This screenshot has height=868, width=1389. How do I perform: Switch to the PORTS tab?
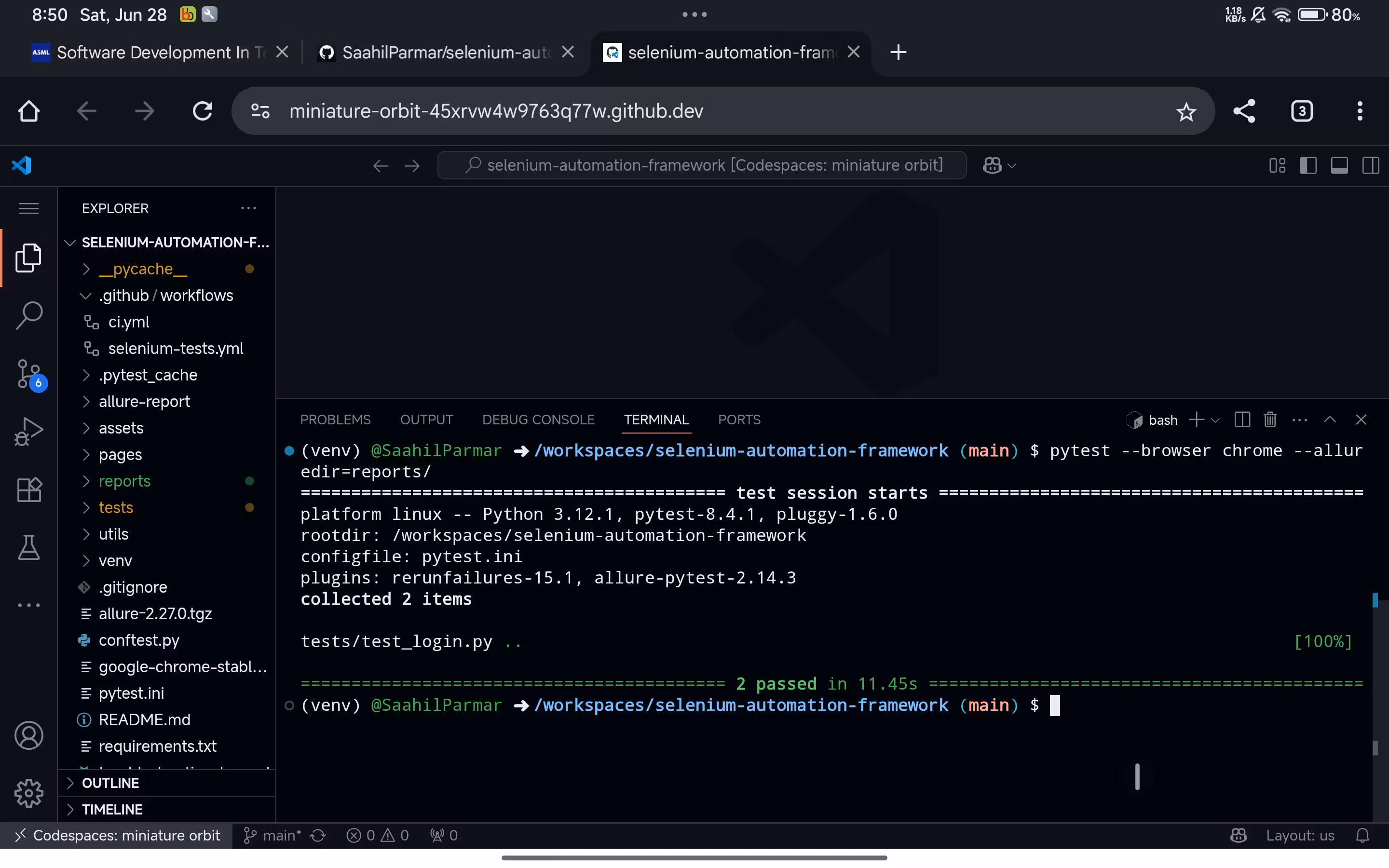coord(739,420)
